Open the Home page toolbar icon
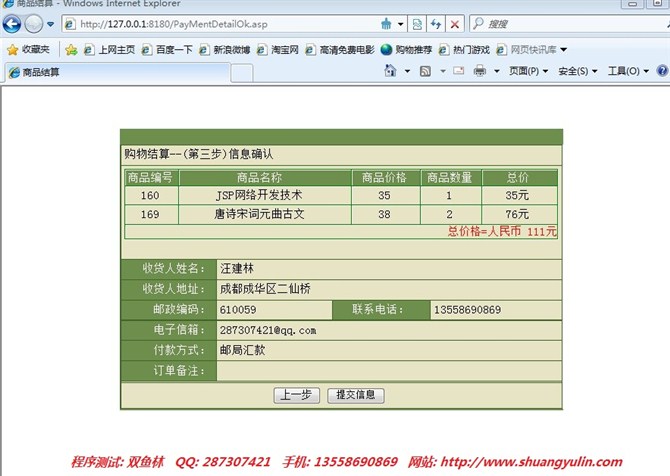 click(391, 71)
